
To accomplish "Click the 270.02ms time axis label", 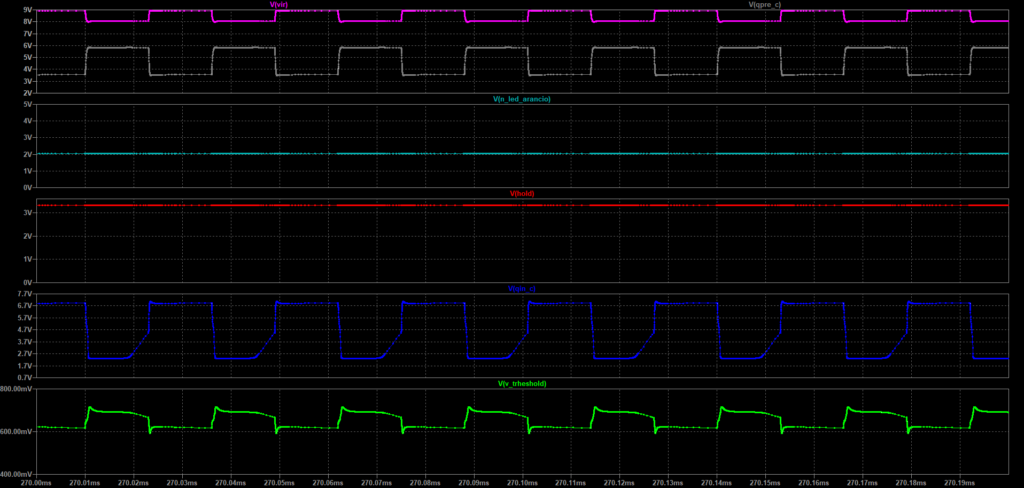I will [x=134, y=483].
